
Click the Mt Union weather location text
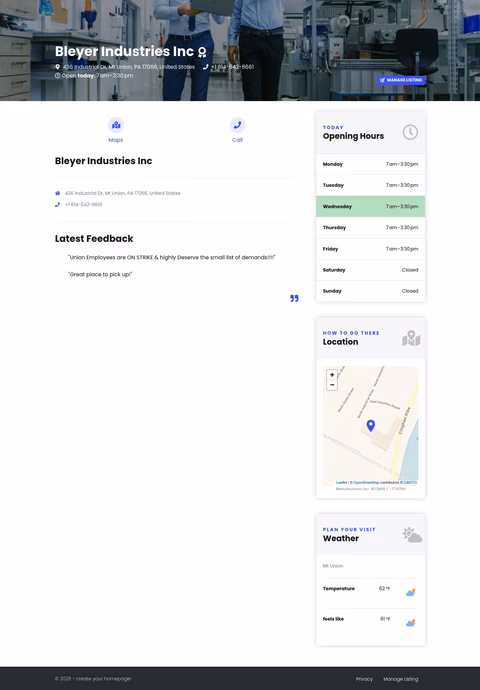click(333, 566)
